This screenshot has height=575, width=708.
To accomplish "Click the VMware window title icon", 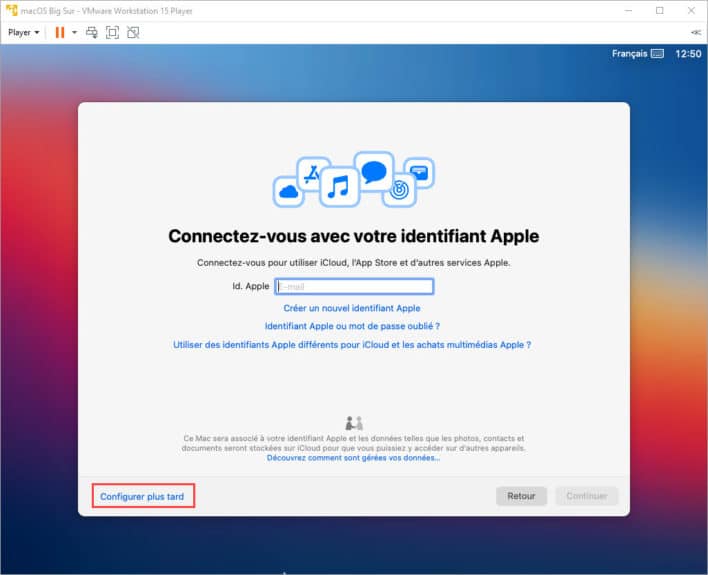I will (11, 10).
